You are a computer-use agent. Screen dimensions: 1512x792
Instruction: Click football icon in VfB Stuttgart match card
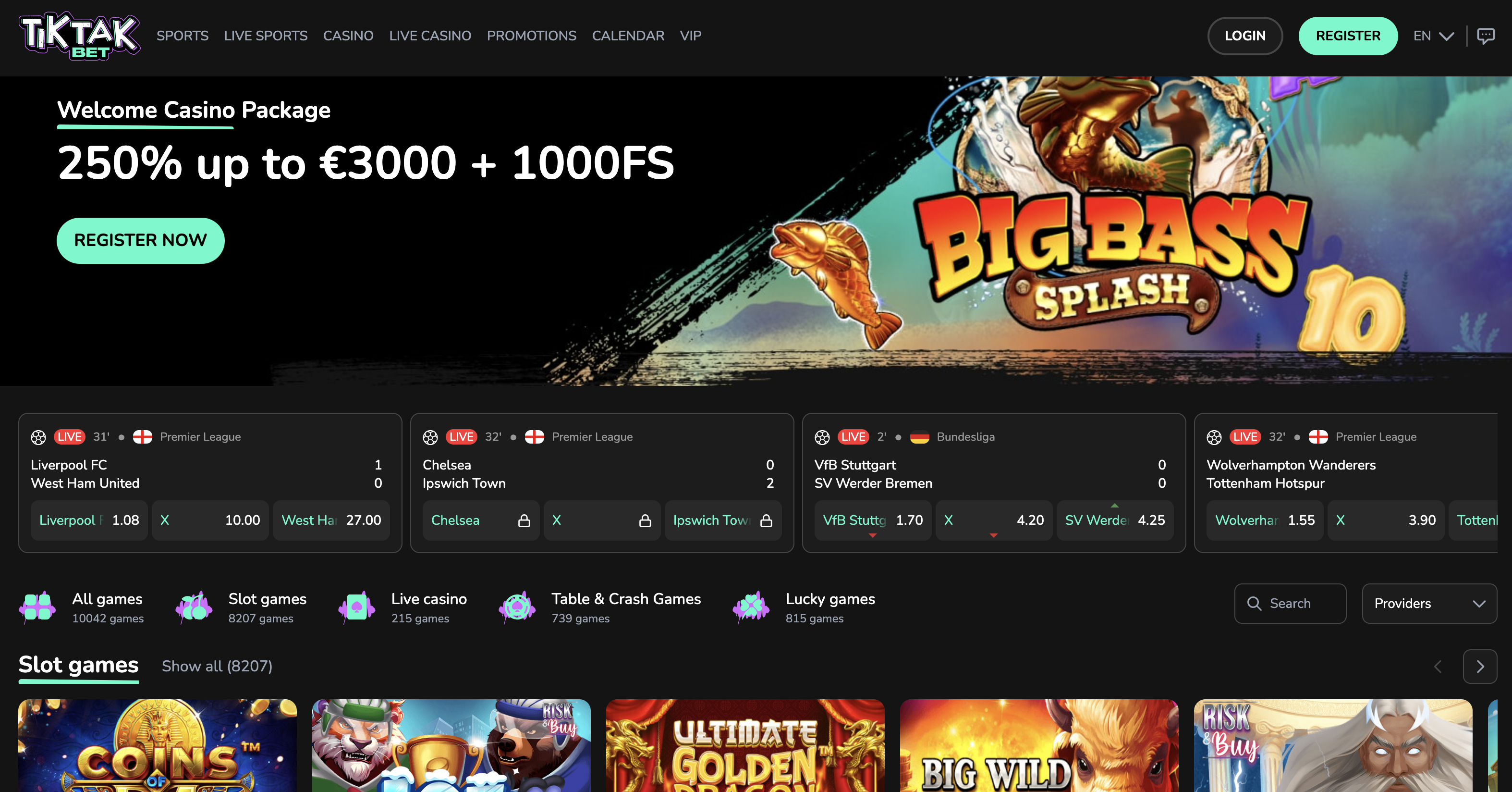(822, 437)
